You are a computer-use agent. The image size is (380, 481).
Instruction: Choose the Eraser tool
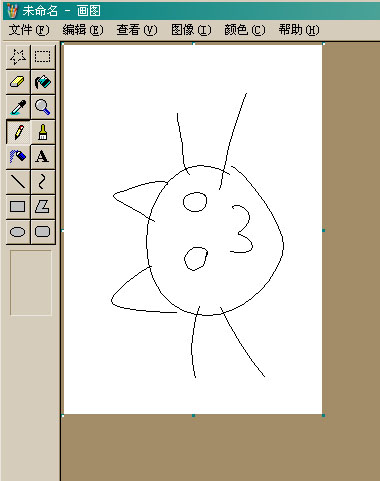pyautogui.click(x=18, y=82)
